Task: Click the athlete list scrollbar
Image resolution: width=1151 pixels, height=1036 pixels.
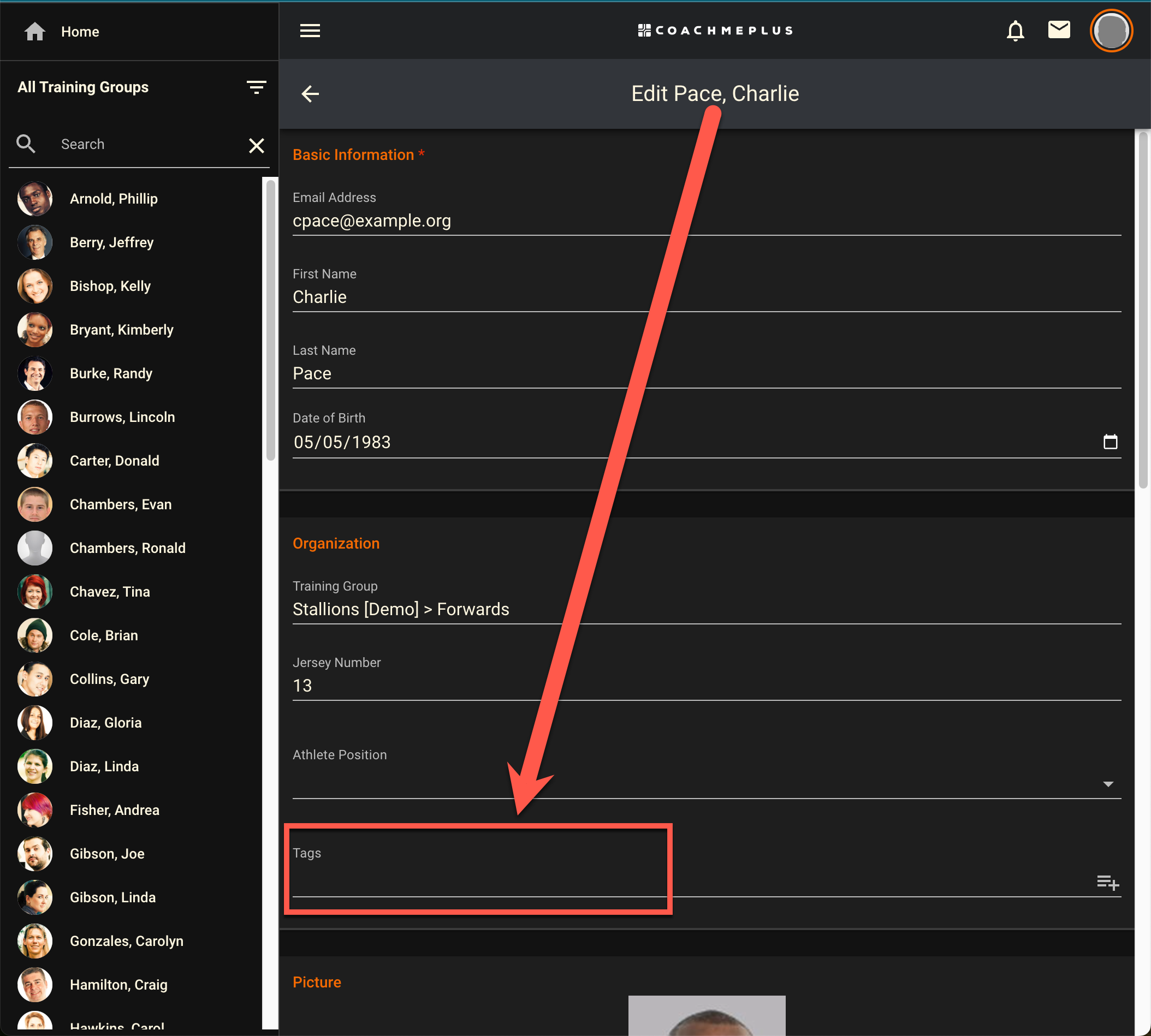Action: (x=270, y=319)
